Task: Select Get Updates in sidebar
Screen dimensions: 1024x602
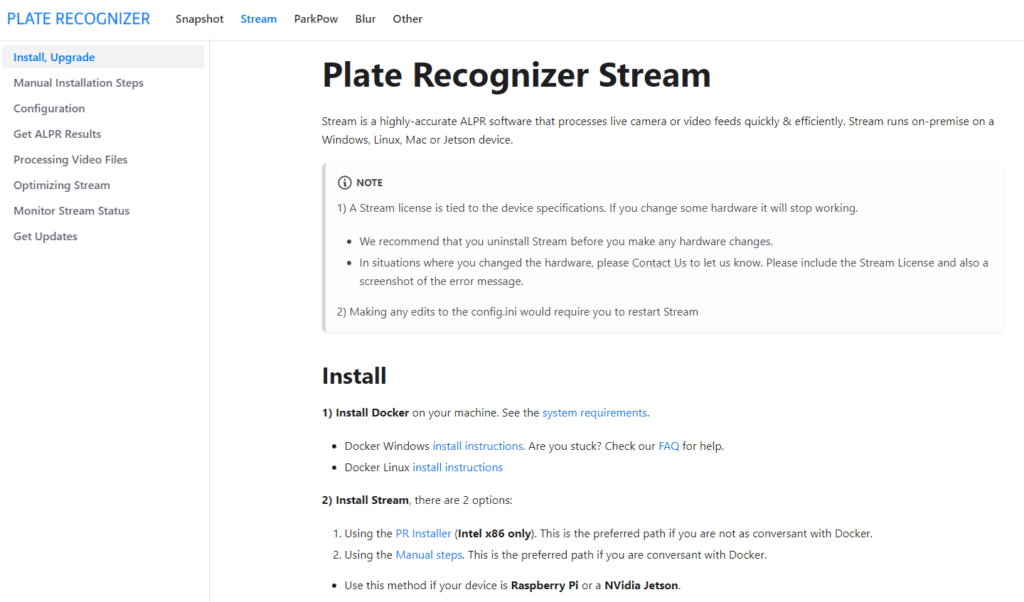Action: (x=45, y=236)
